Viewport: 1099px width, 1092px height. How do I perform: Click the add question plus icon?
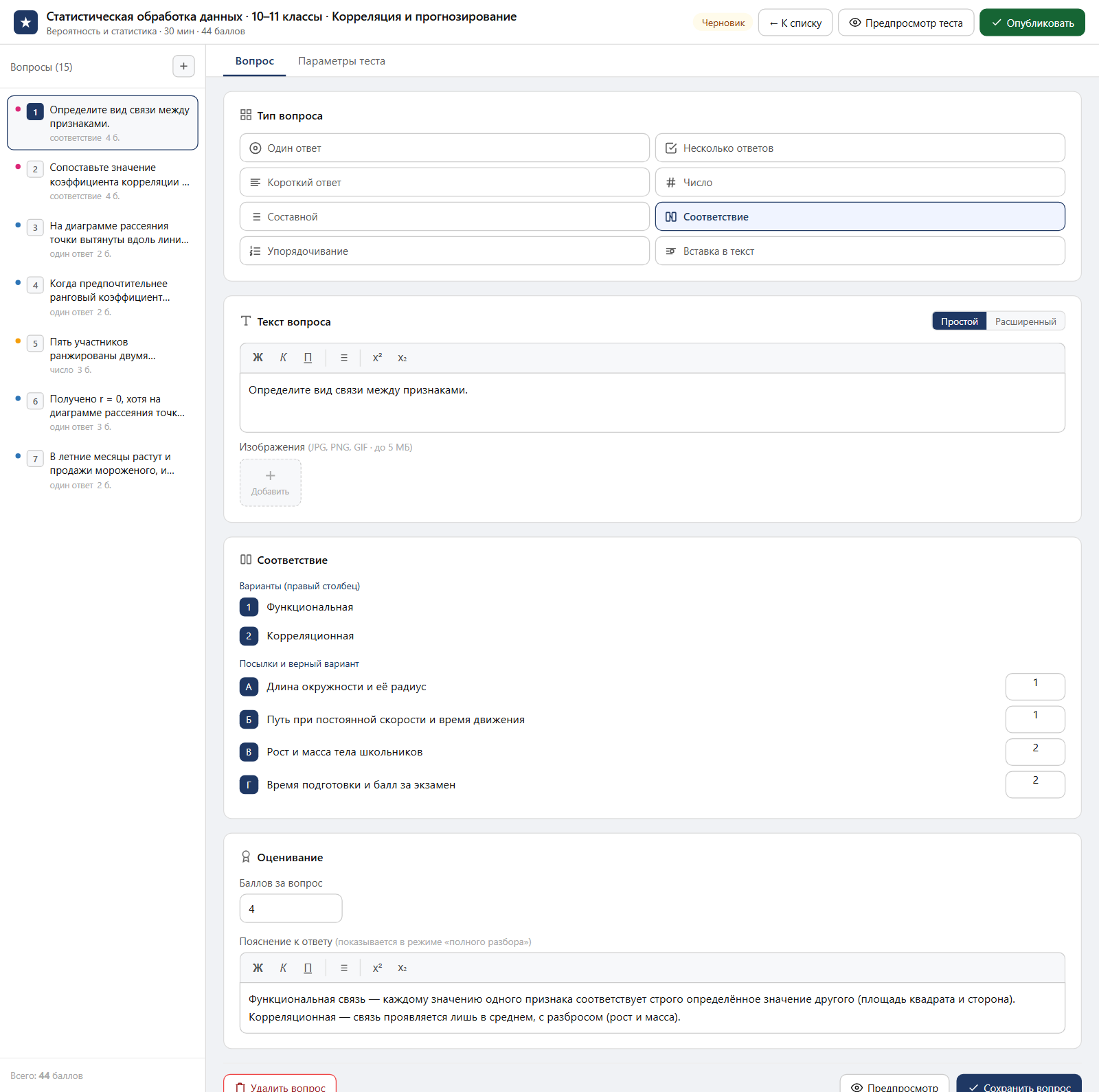tap(183, 67)
